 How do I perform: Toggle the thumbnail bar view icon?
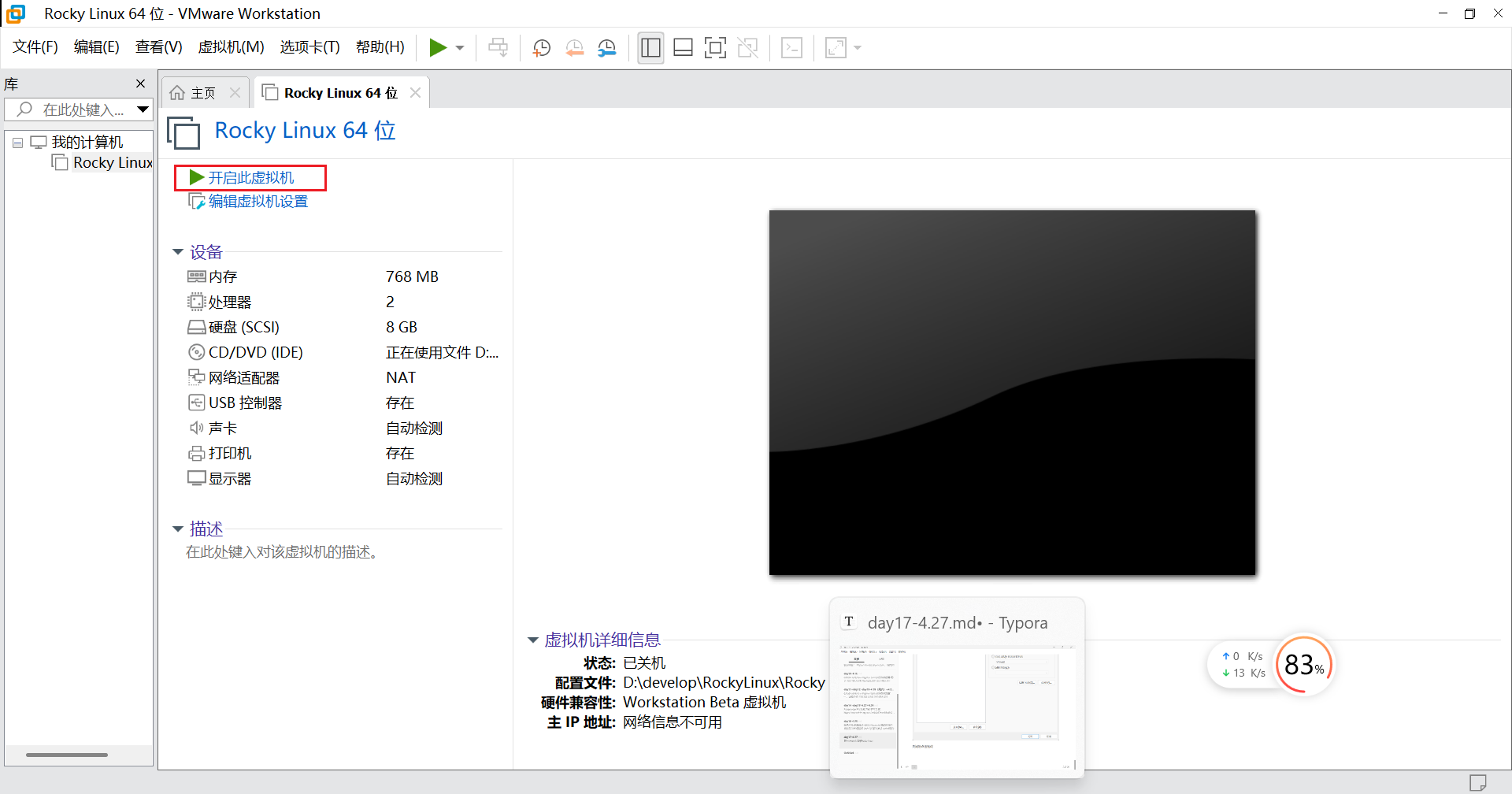pos(683,48)
